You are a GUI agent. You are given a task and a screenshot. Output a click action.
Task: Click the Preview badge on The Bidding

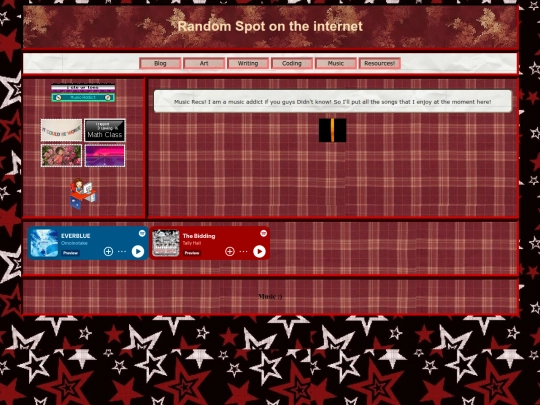click(192, 253)
